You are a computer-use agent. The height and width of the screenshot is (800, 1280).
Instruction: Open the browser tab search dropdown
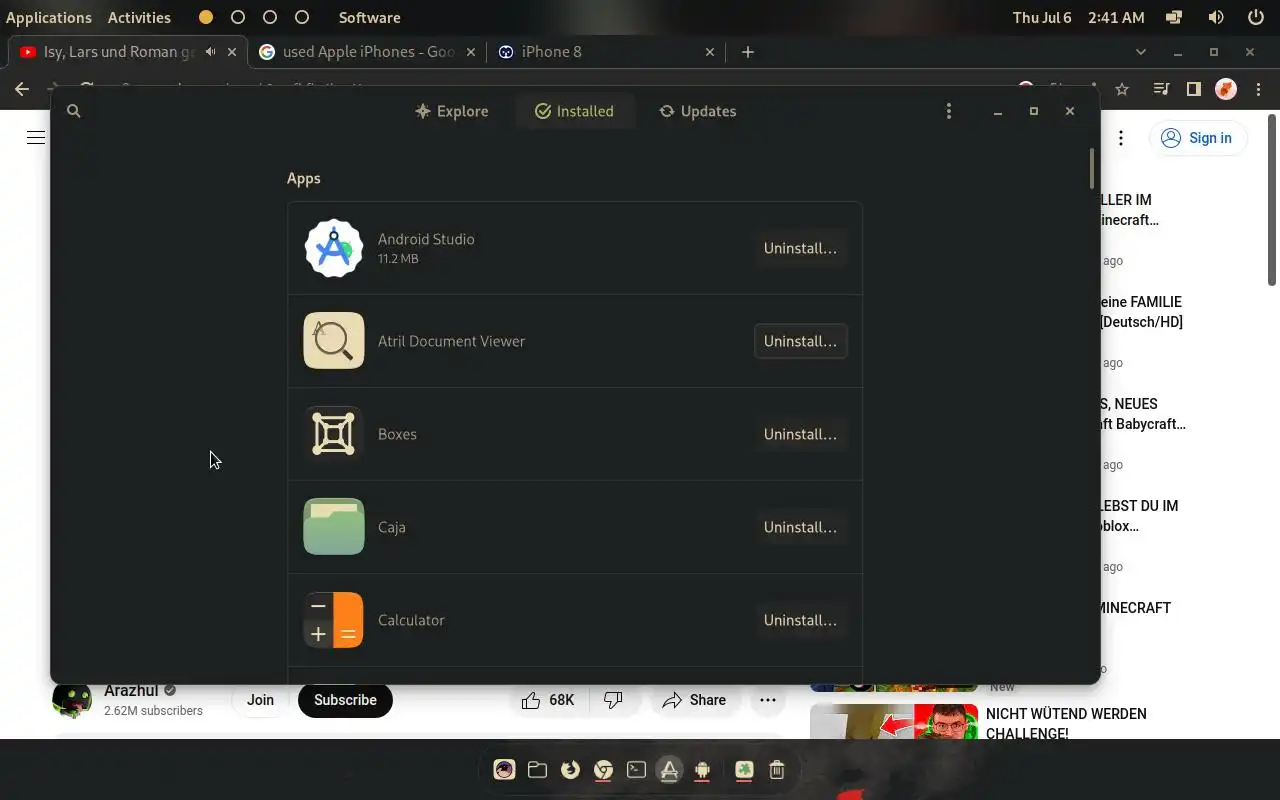(x=1141, y=52)
